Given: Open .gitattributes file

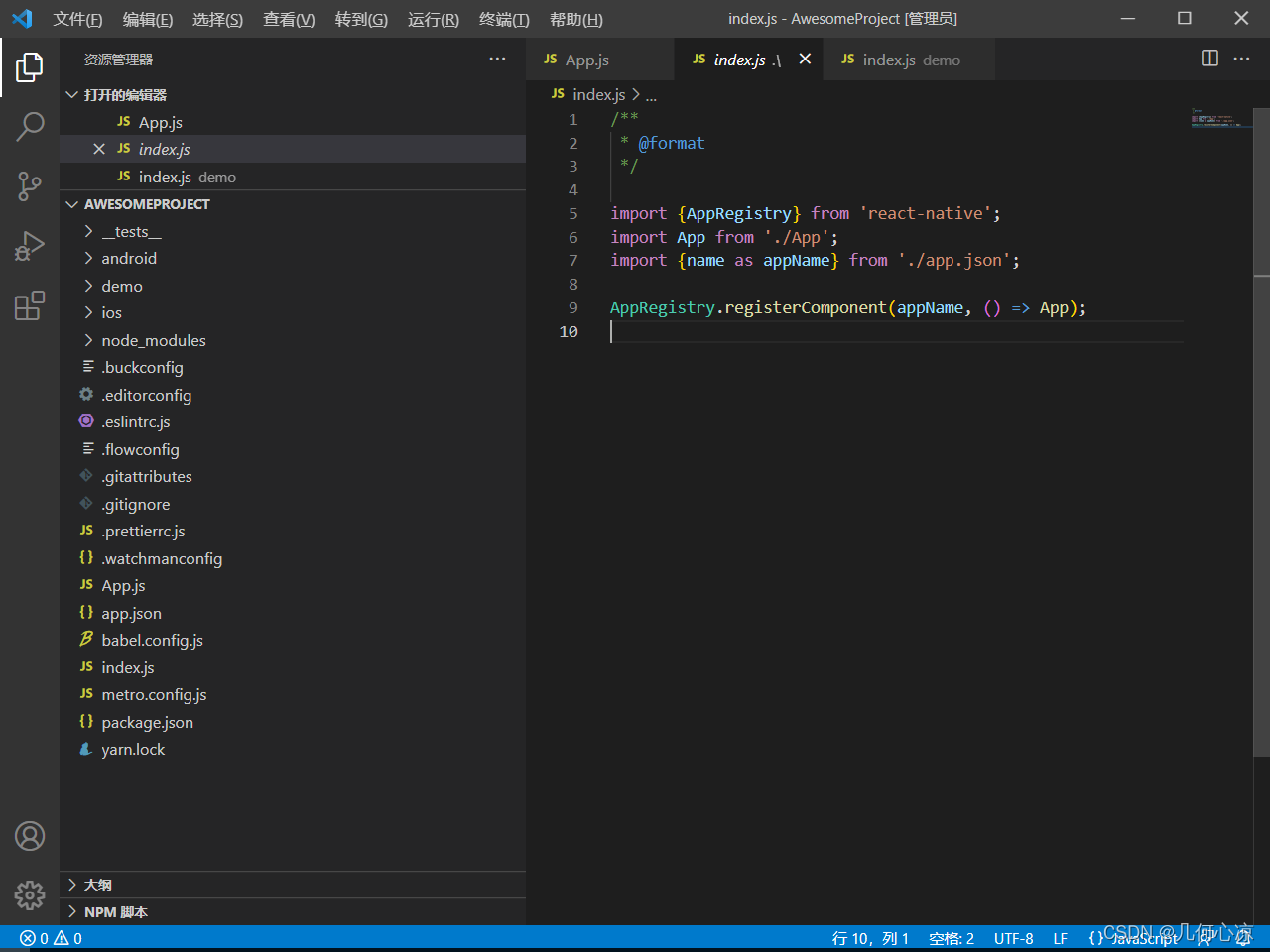Looking at the screenshot, I should [293, 476].
